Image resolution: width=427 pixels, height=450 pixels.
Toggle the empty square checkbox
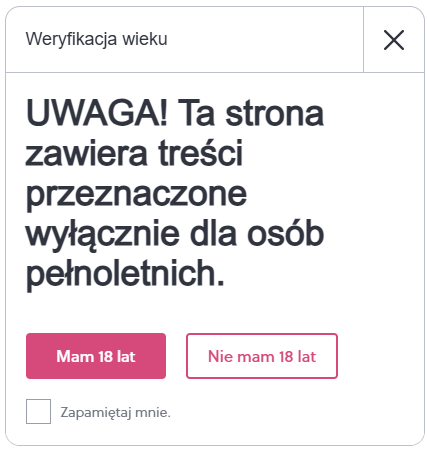38,411
